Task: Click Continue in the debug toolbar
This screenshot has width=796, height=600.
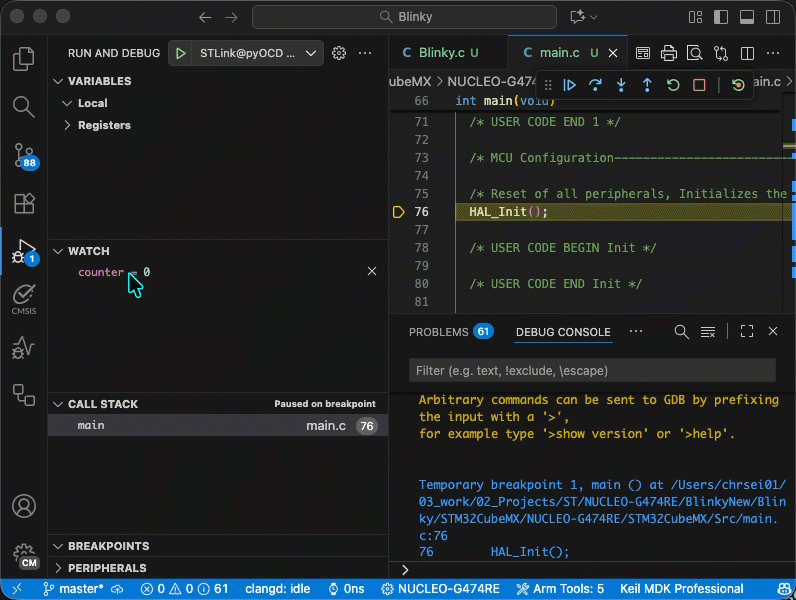Action: coord(569,85)
